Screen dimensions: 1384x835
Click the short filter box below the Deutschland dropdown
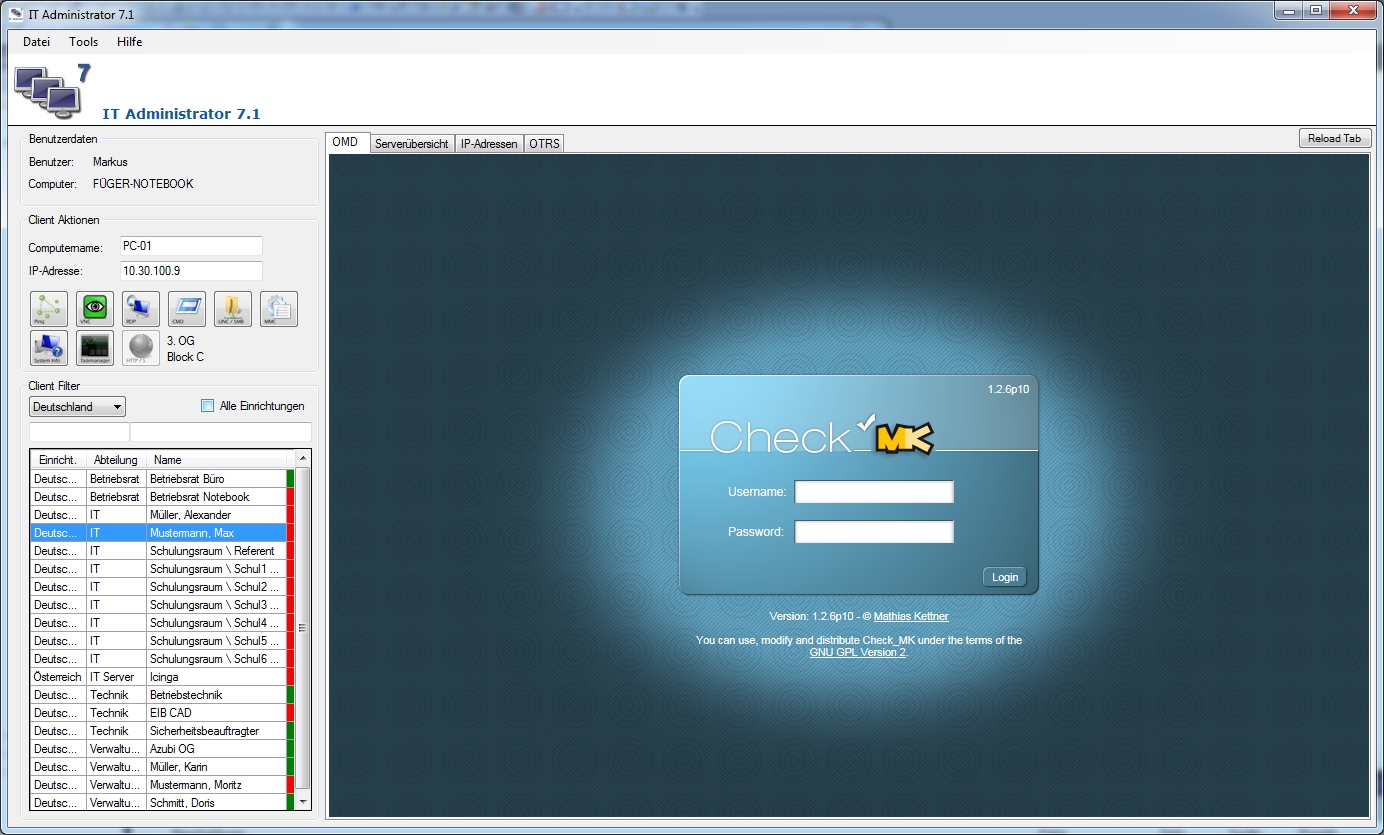[x=80, y=432]
